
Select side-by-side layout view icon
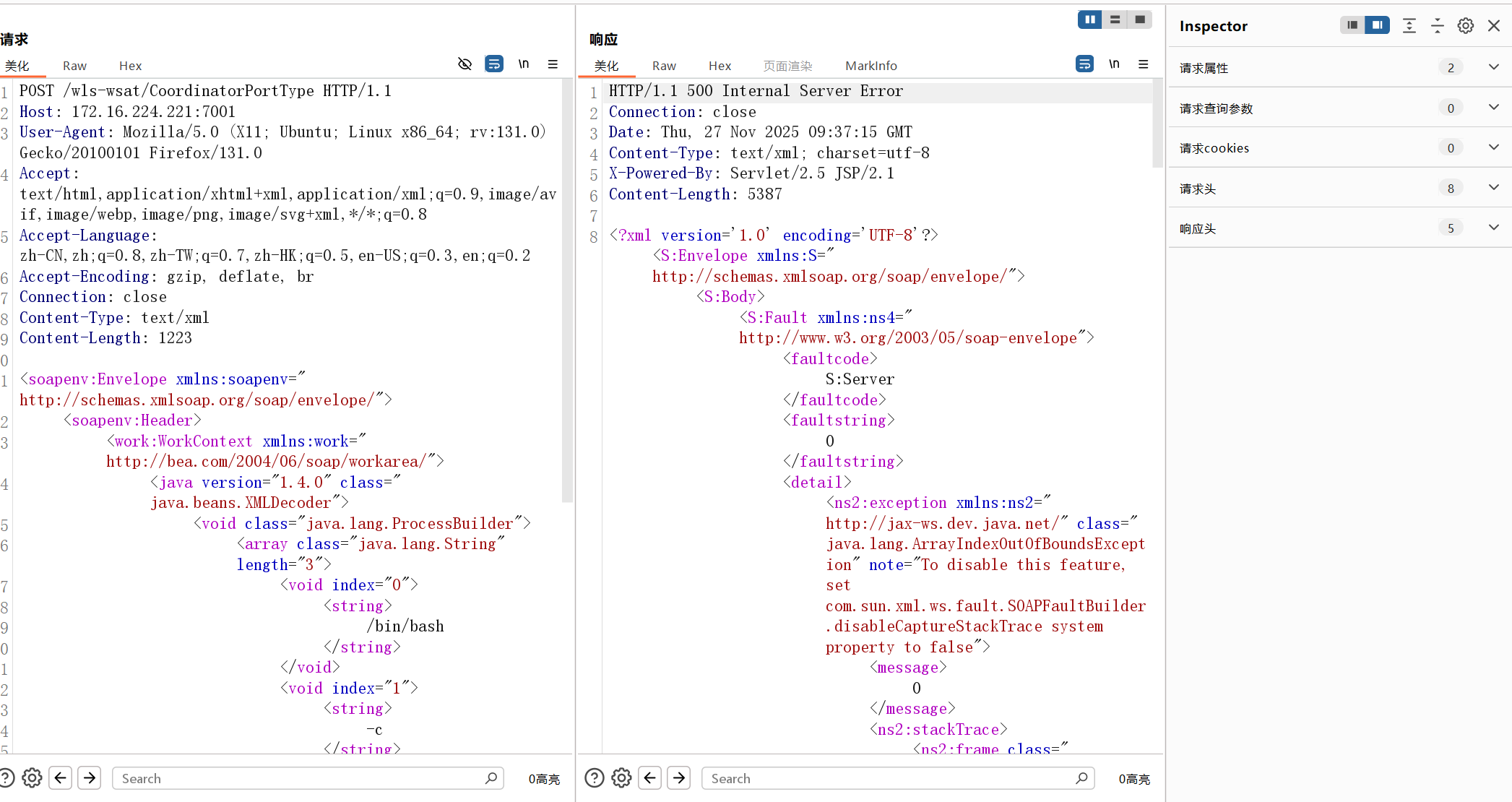(1089, 20)
